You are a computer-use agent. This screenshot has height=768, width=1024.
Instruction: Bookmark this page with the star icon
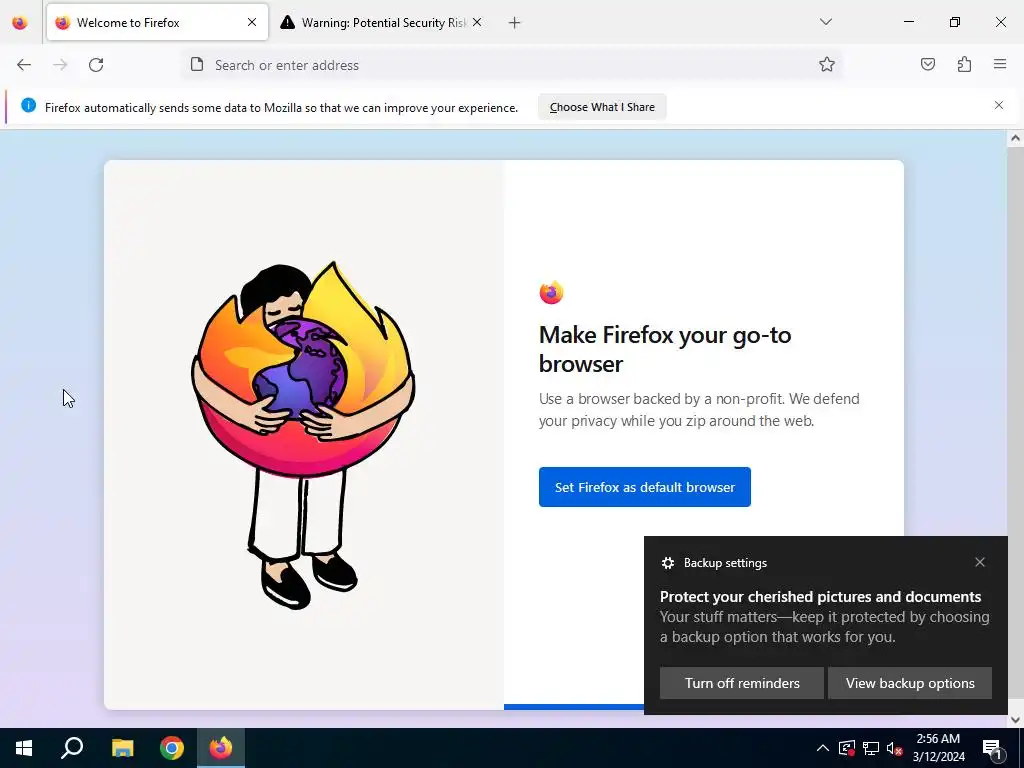[827, 65]
